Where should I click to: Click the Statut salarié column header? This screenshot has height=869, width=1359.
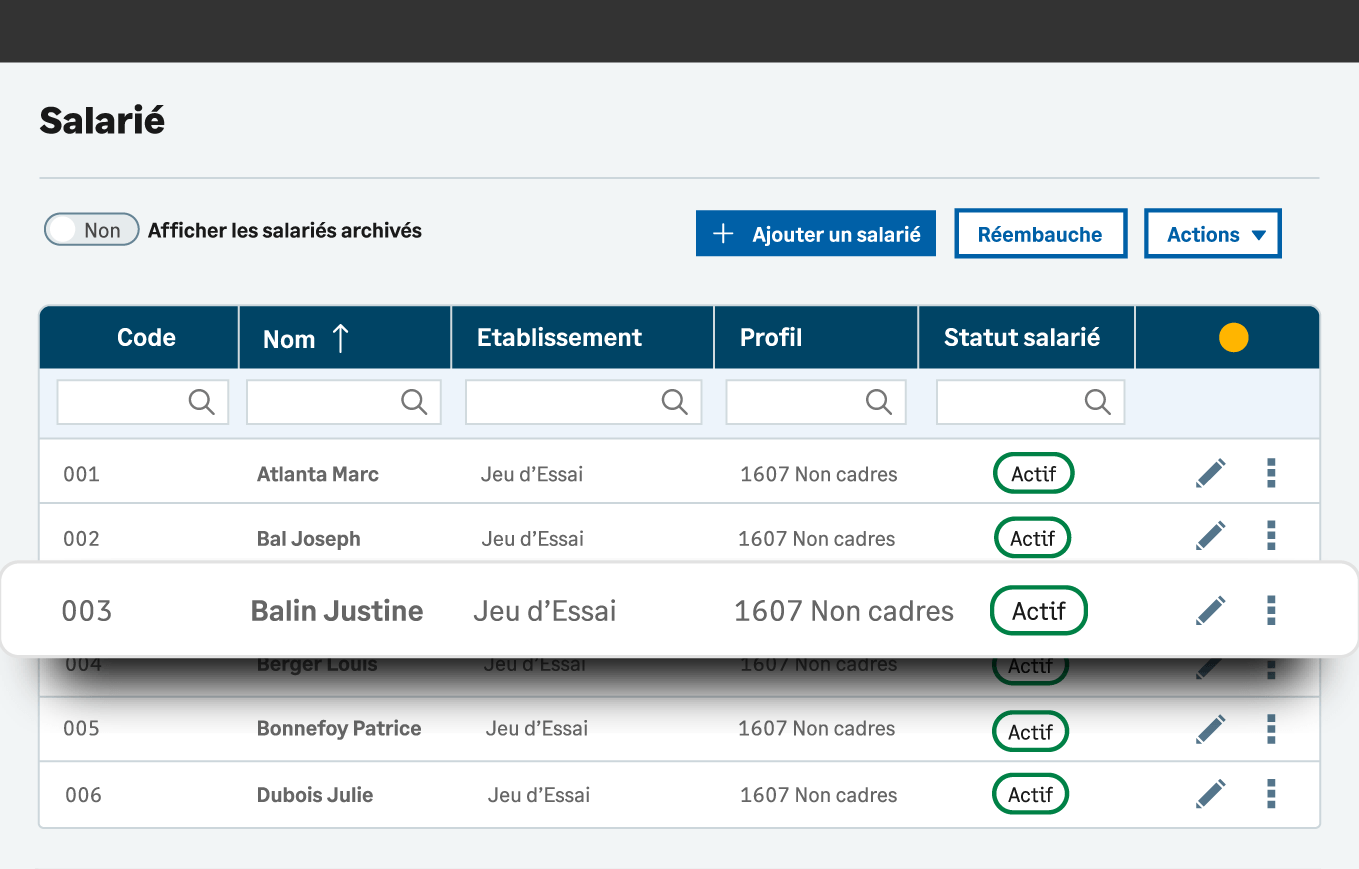[x=1021, y=338]
